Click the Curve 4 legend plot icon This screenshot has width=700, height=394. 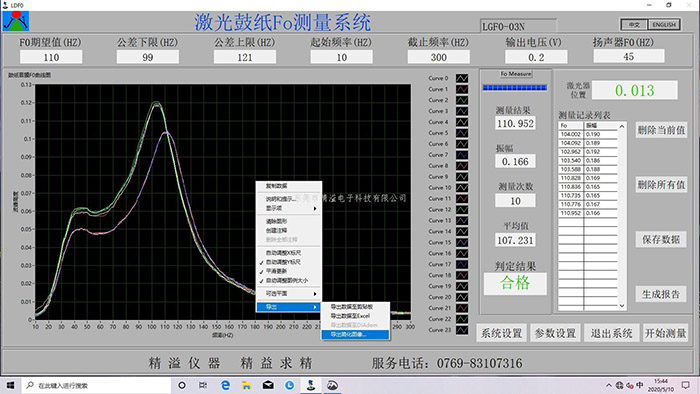click(462, 122)
